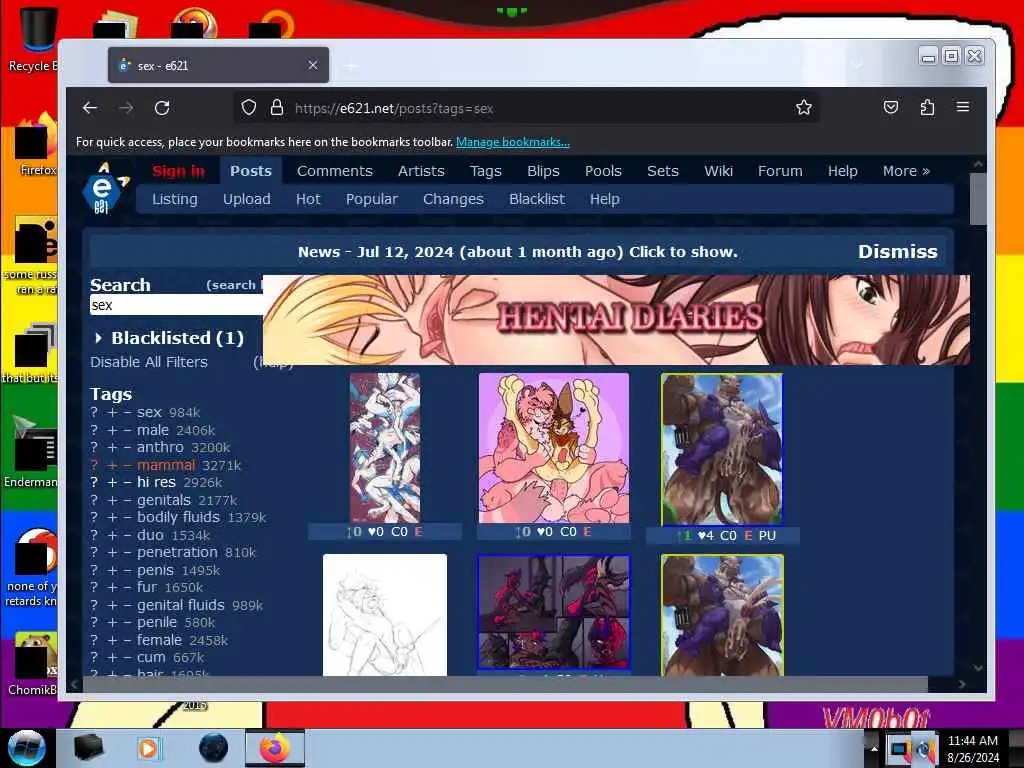Viewport: 1024px width, 768px height.
Task: Click '?' beside the penetration tag
Action: [x=94, y=552]
